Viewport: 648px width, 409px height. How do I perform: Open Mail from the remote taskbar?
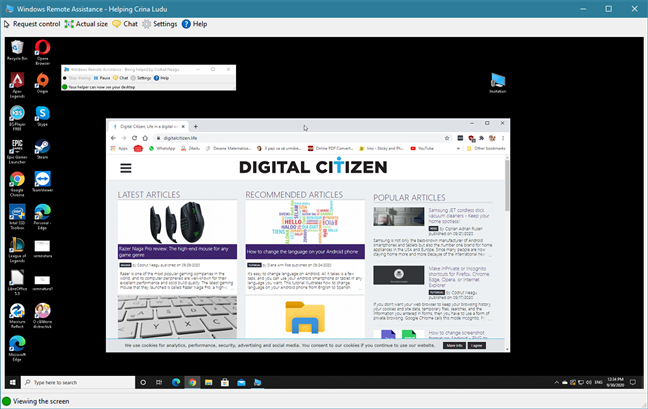[241, 382]
